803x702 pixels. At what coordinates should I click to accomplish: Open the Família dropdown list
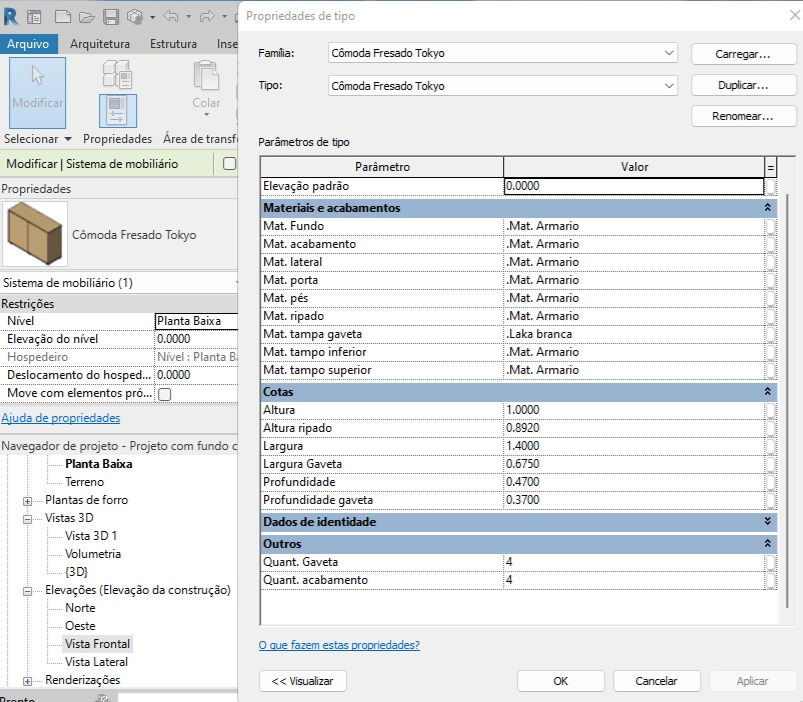click(669, 53)
